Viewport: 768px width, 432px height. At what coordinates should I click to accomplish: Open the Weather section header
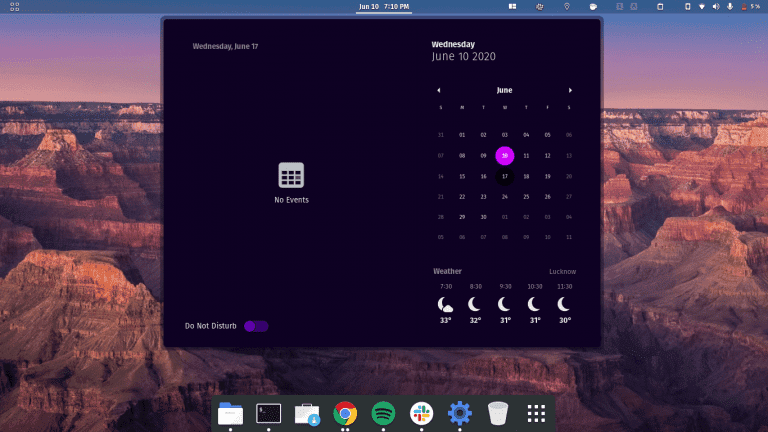tap(447, 271)
